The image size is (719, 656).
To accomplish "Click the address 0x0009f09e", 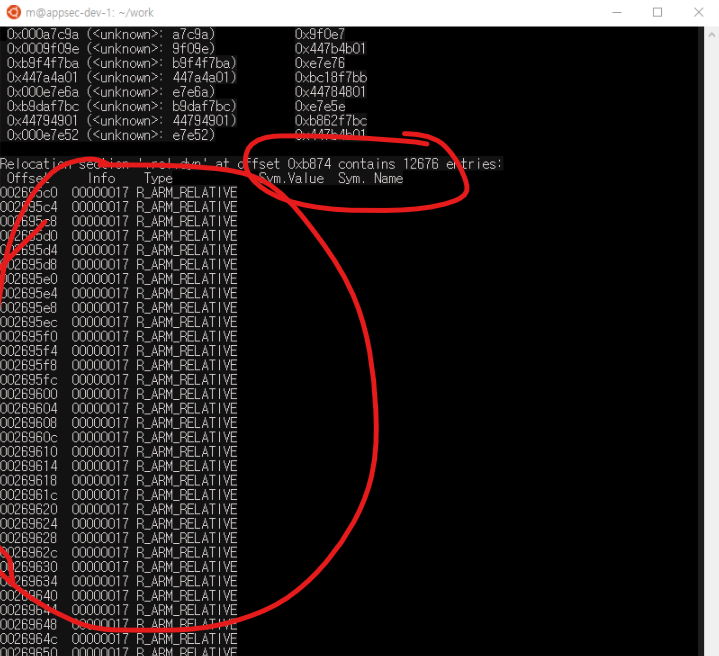I will coord(43,49).
